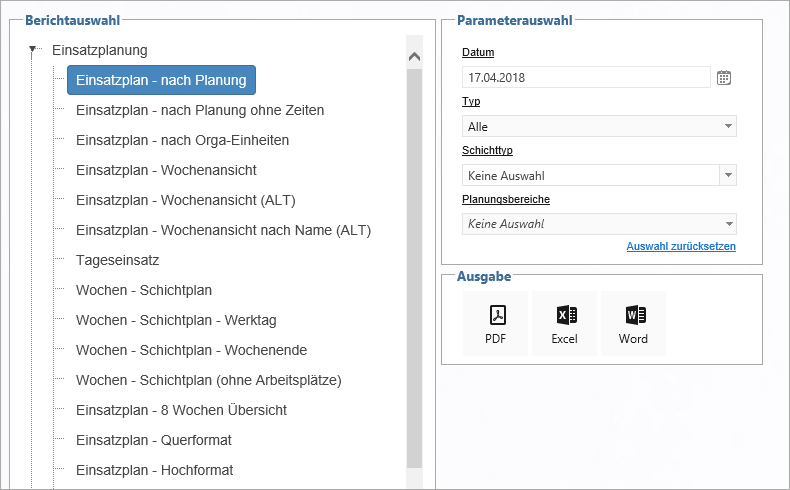Select Einsatzplan - Hochformat report
Screen dimensions: 790x490
(x=155, y=470)
